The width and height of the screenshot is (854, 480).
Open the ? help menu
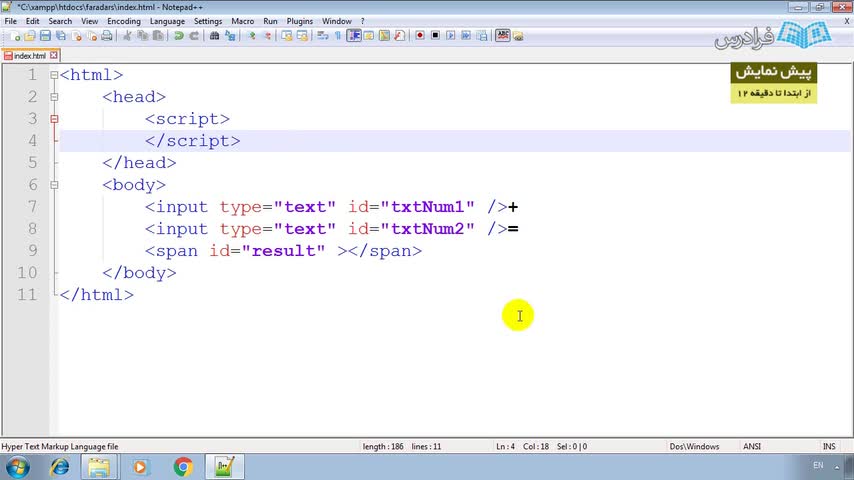point(363,21)
